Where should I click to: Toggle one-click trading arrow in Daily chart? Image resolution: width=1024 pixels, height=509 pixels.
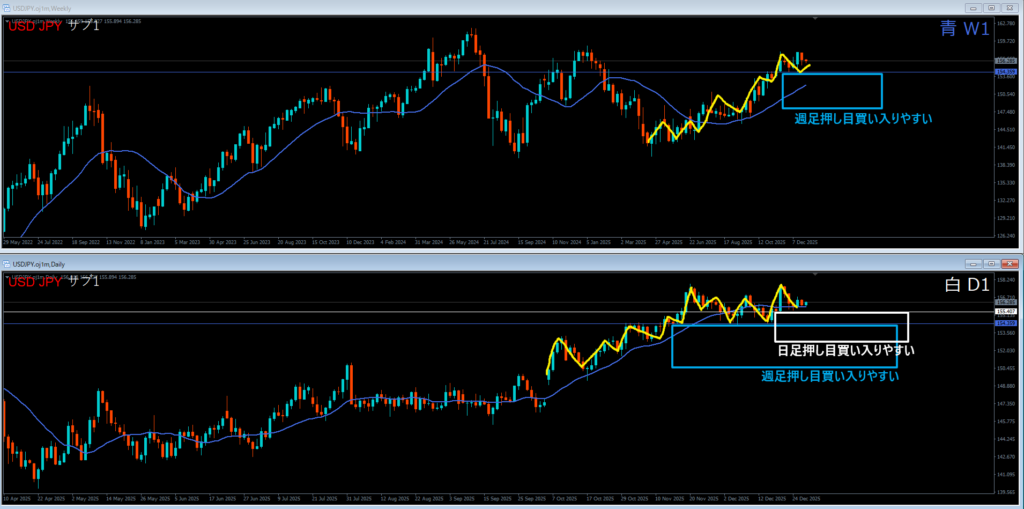click(7, 278)
